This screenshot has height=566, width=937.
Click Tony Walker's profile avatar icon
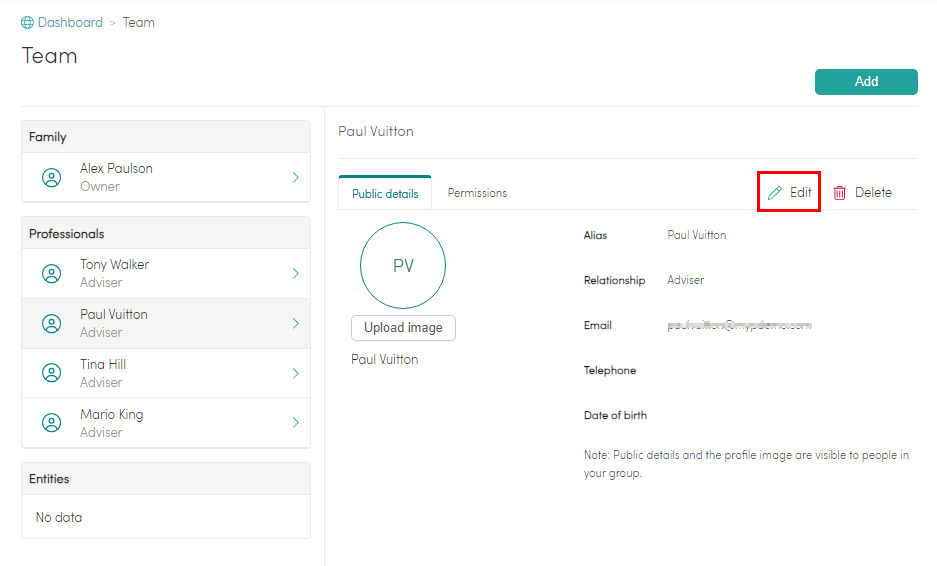tap(51, 273)
